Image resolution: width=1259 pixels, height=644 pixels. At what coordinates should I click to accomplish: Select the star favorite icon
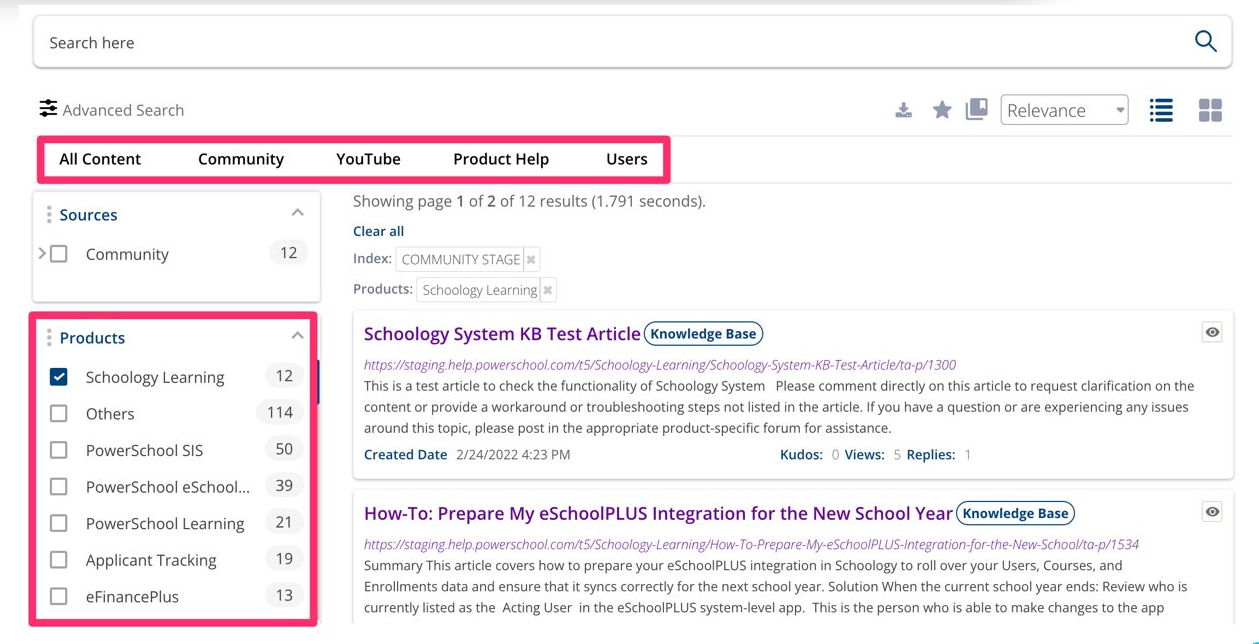pyautogui.click(x=940, y=110)
